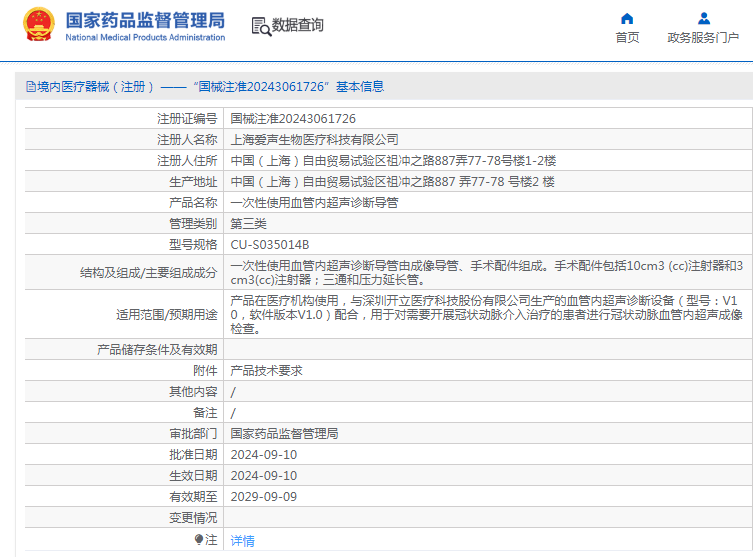Click National Medical Products Administration subtitle
Image resolution: width=753 pixels, height=557 pixels.
coord(145,37)
